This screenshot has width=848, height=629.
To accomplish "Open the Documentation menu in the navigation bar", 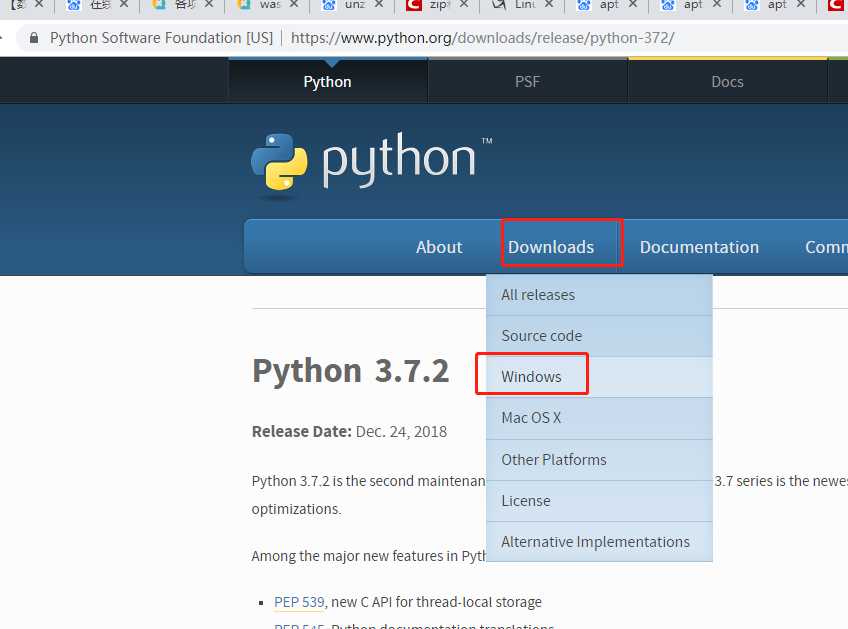I will pyautogui.click(x=699, y=247).
